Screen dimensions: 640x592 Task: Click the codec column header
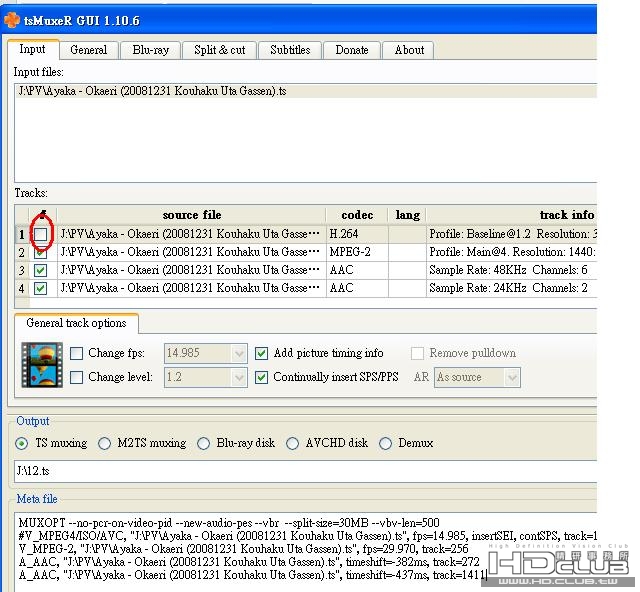[x=357, y=215]
